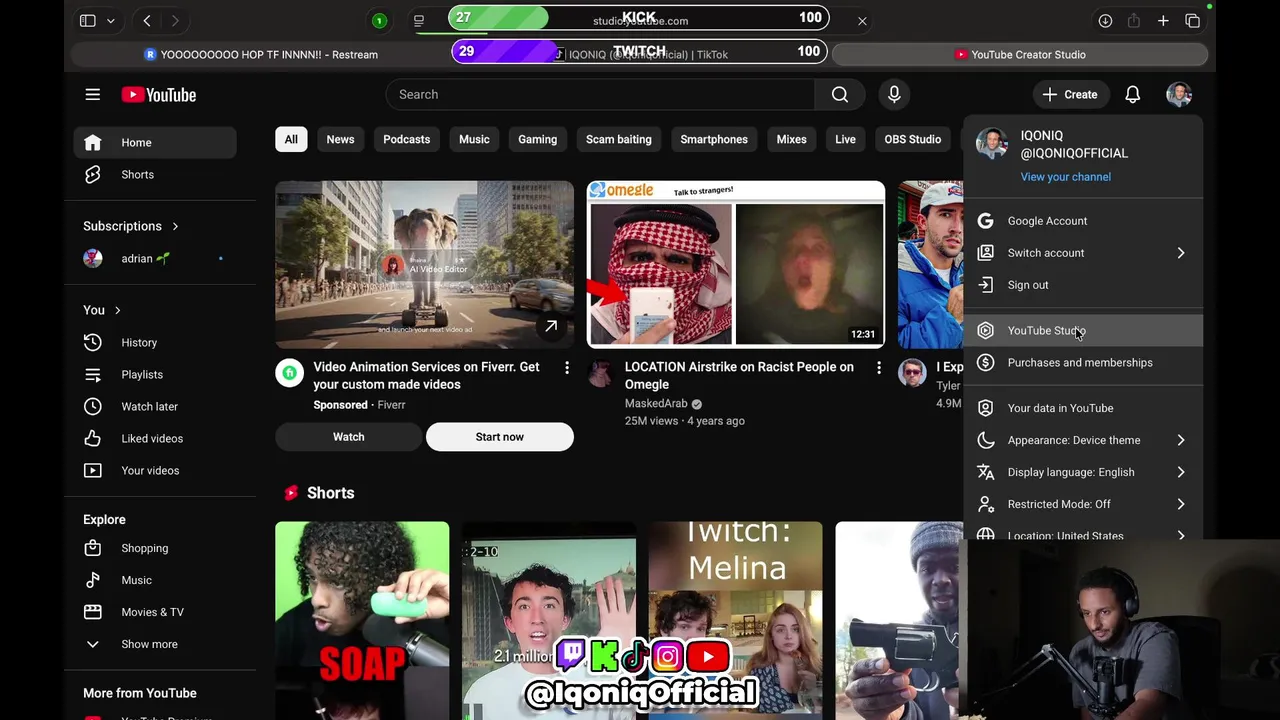Click Start now on the Fiverr ad
Image resolution: width=1280 pixels, height=720 pixels.
point(500,437)
